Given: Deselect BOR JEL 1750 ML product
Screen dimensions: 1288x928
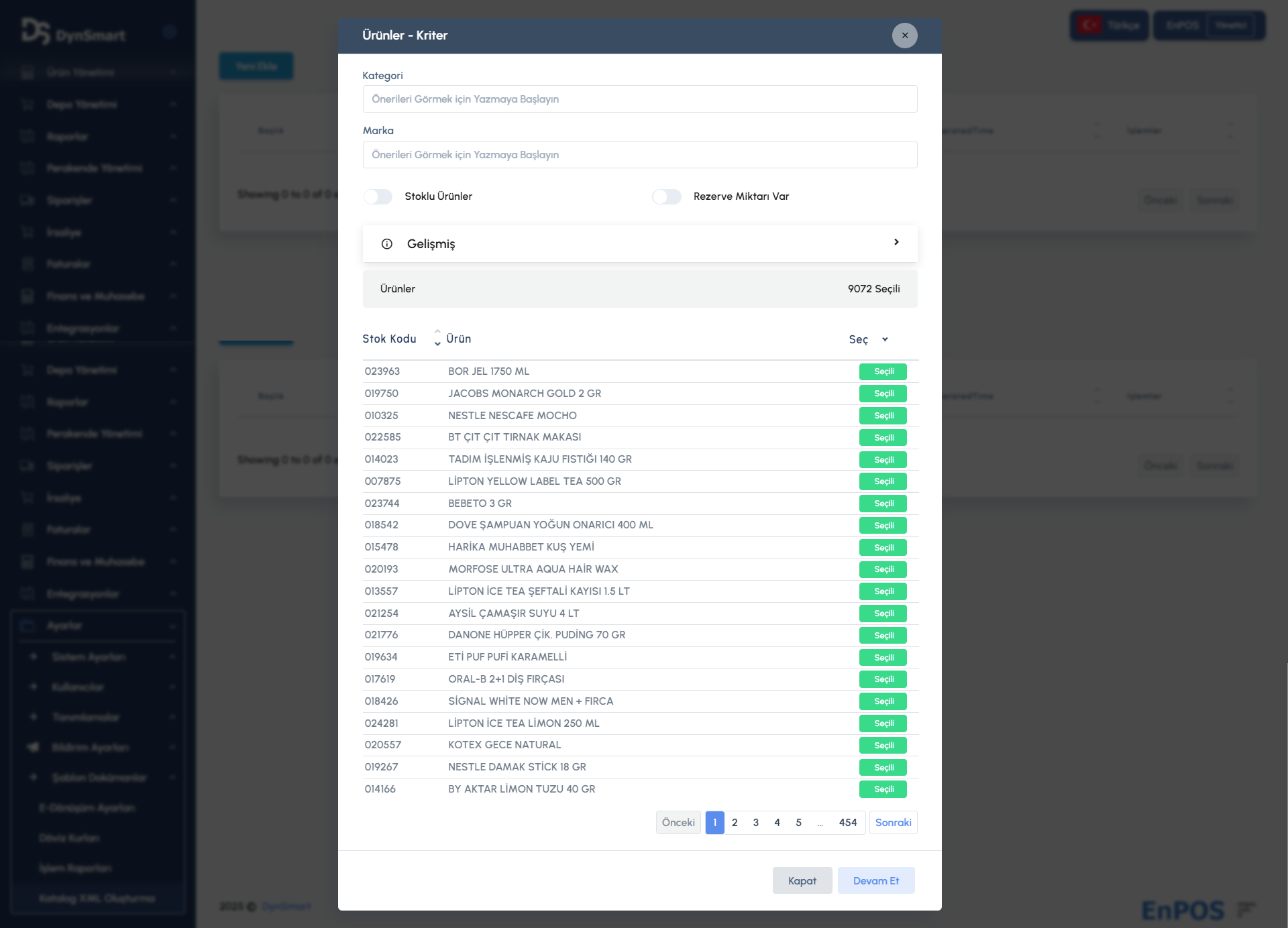Looking at the screenshot, I should pos(883,371).
